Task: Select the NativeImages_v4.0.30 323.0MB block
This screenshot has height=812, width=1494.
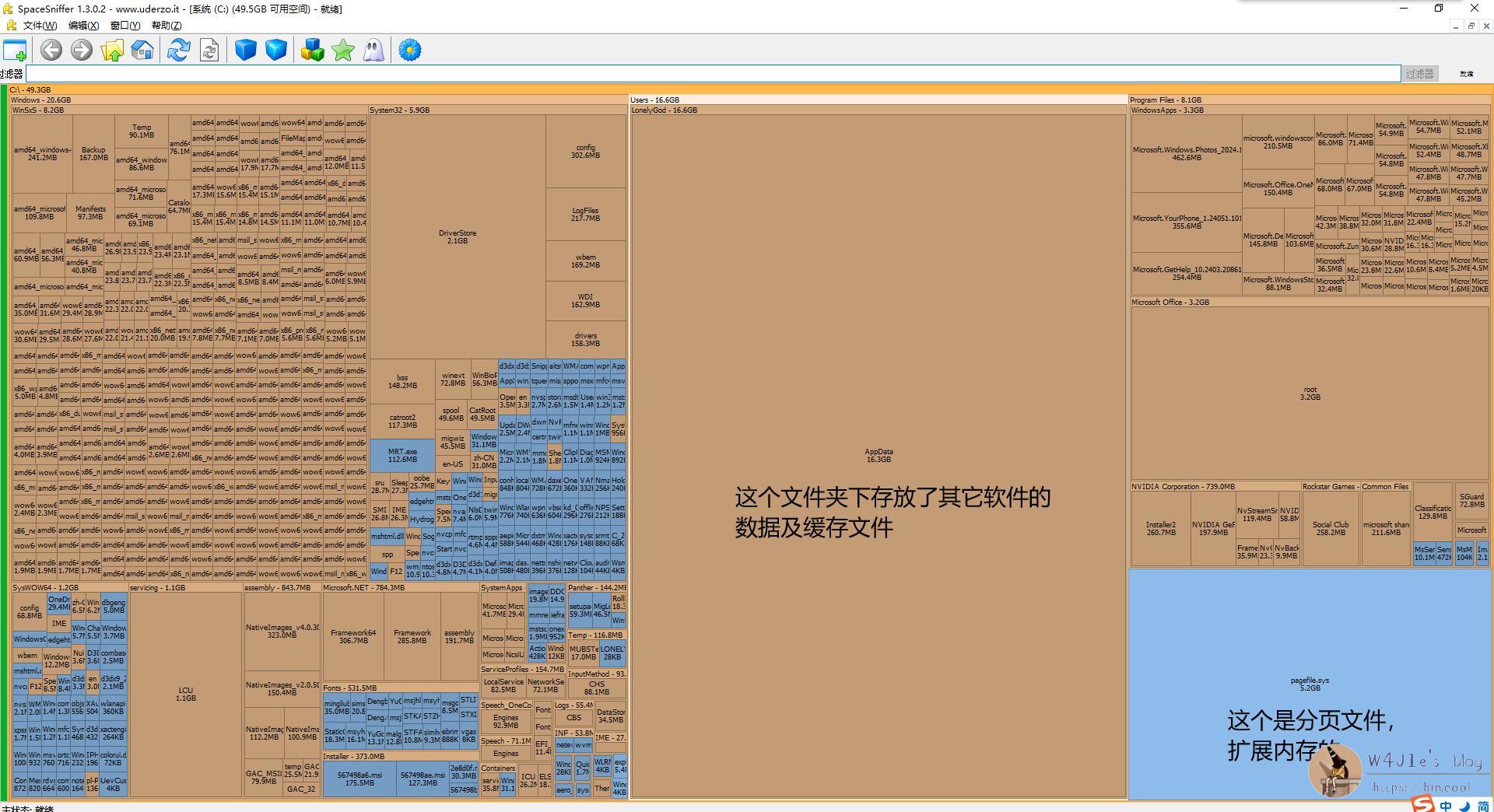Action: pyautogui.click(x=282, y=631)
